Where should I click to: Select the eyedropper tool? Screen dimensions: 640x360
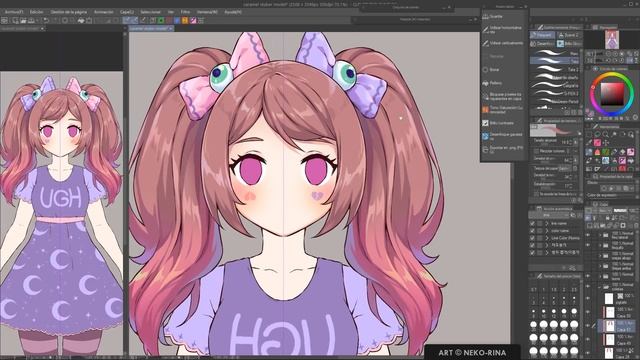pyautogui.click(x=589, y=143)
